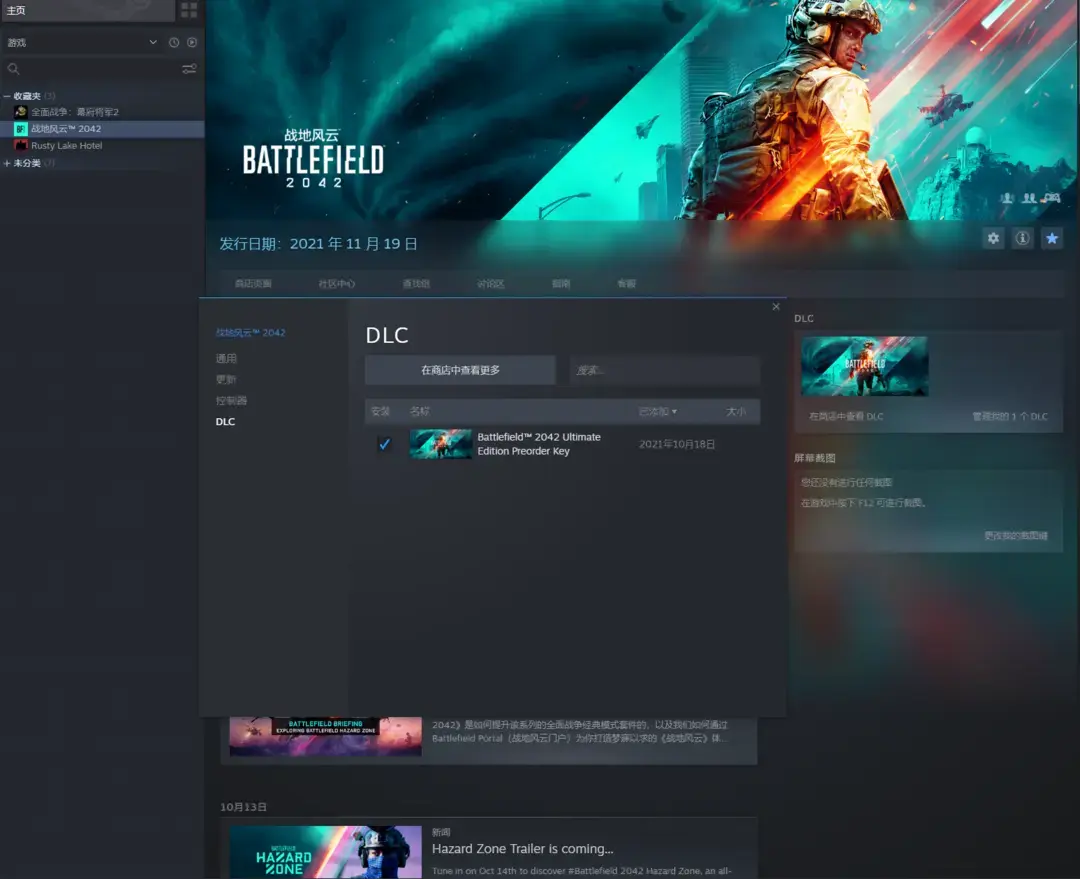Click the recent activity clock icon
The image size is (1080, 879).
174,43
